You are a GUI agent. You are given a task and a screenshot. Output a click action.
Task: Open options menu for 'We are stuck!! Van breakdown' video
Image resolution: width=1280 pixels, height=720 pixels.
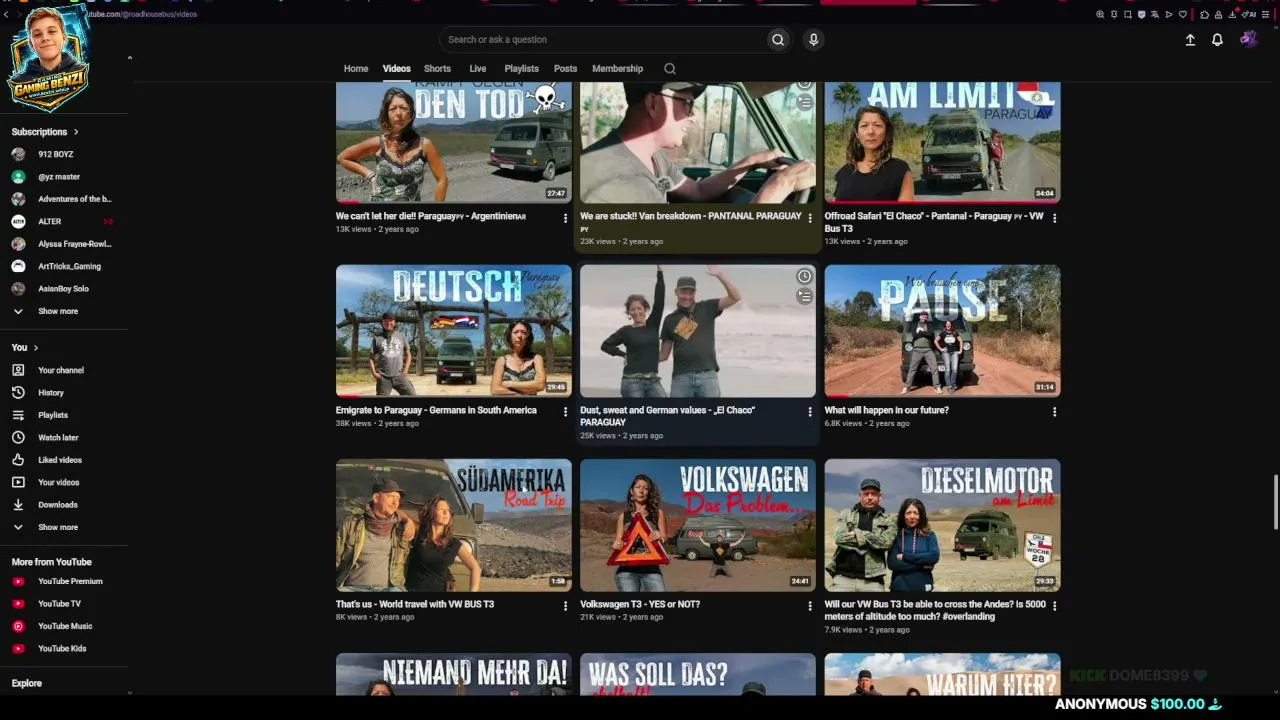(810, 218)
